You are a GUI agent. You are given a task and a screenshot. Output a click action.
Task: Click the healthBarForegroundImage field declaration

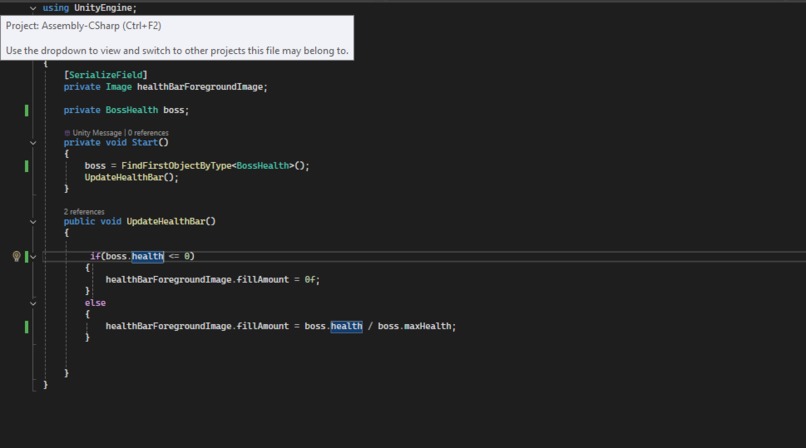(200, 87)
